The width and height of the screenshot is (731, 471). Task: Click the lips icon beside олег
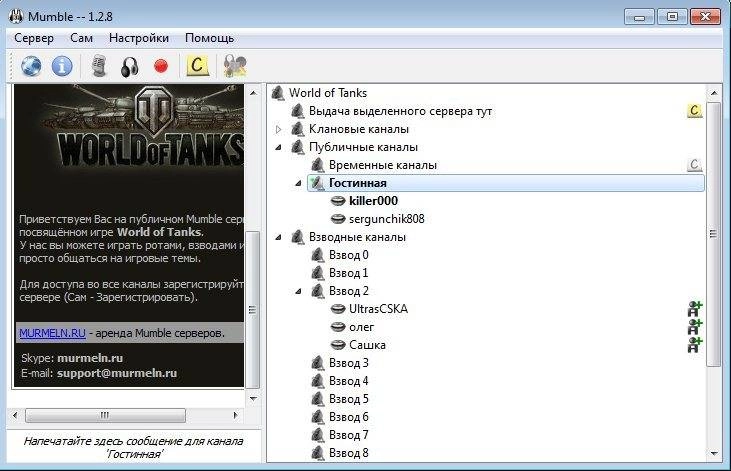(338, 327)
